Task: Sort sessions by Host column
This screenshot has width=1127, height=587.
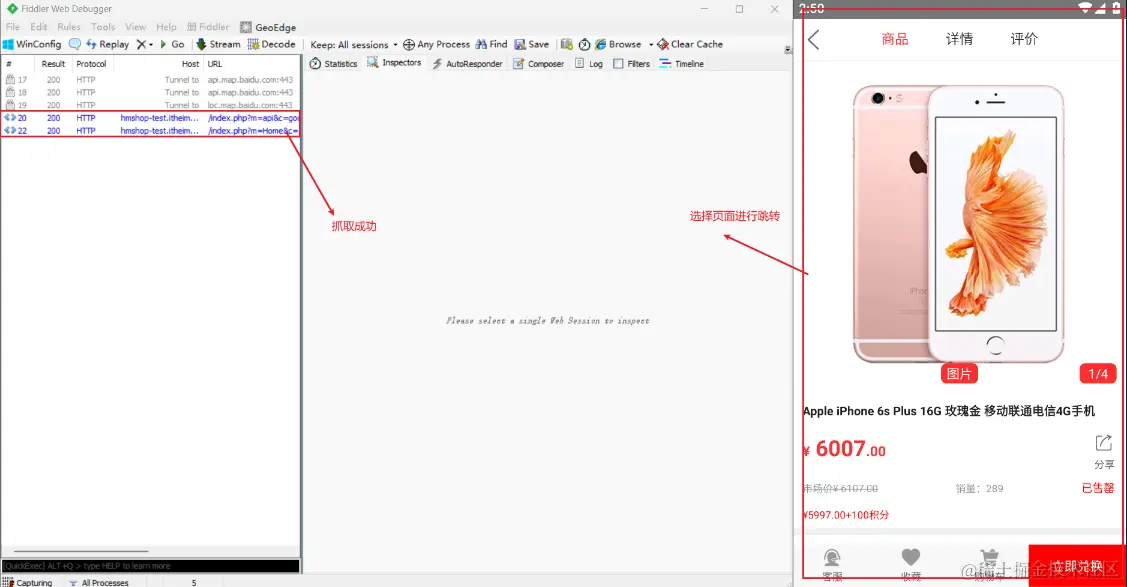Action: coord(159,64)
